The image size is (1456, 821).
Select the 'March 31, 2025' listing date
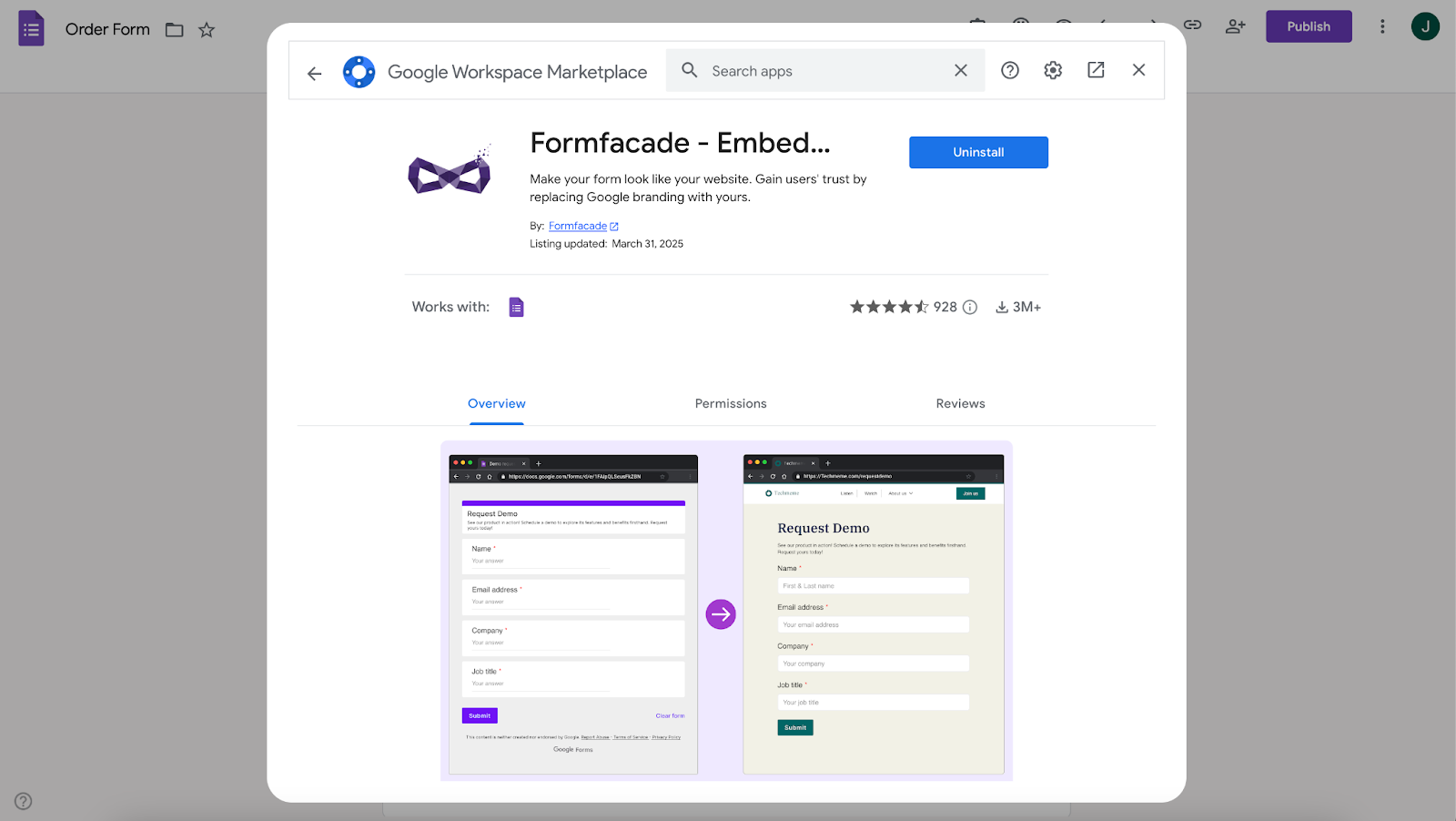coord(647,244)
